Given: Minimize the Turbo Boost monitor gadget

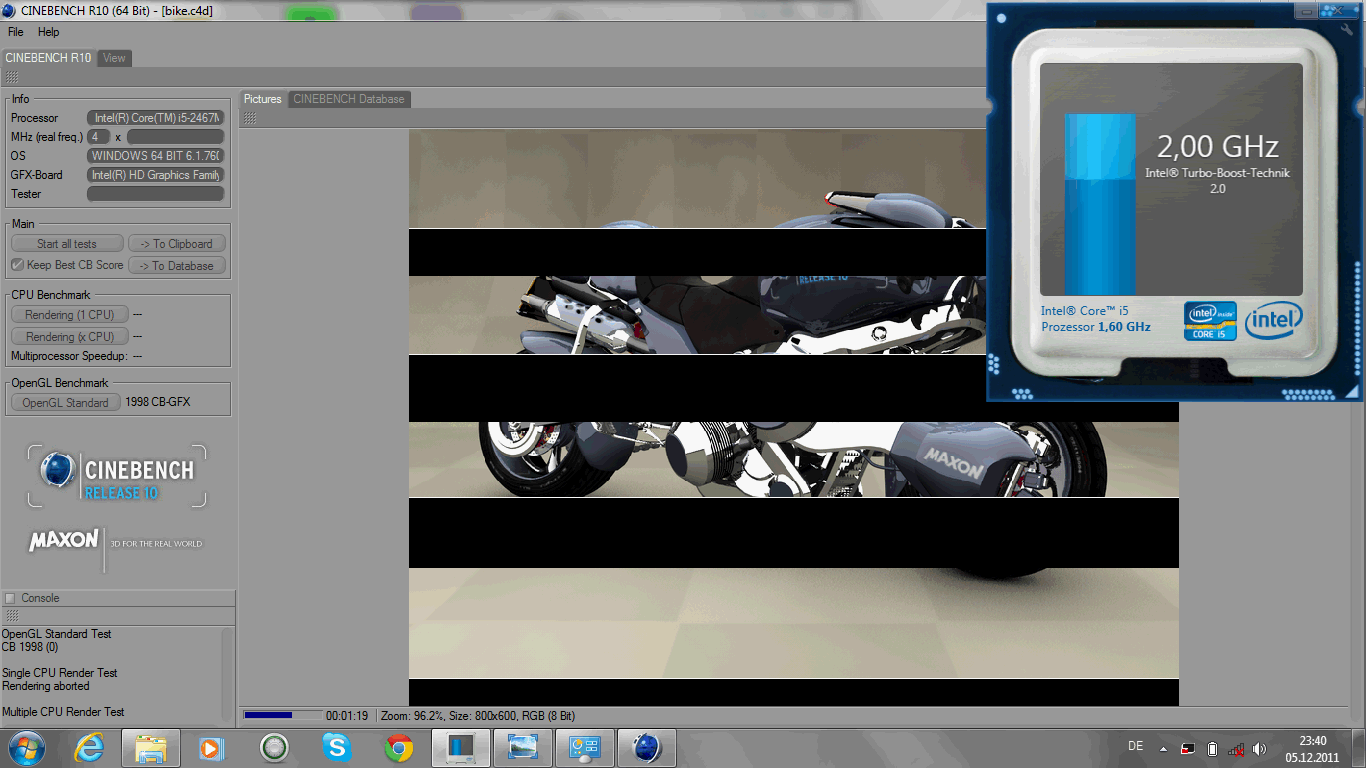Looking at the screenshot, I should pyautogui.click(x=1306, y=11).
